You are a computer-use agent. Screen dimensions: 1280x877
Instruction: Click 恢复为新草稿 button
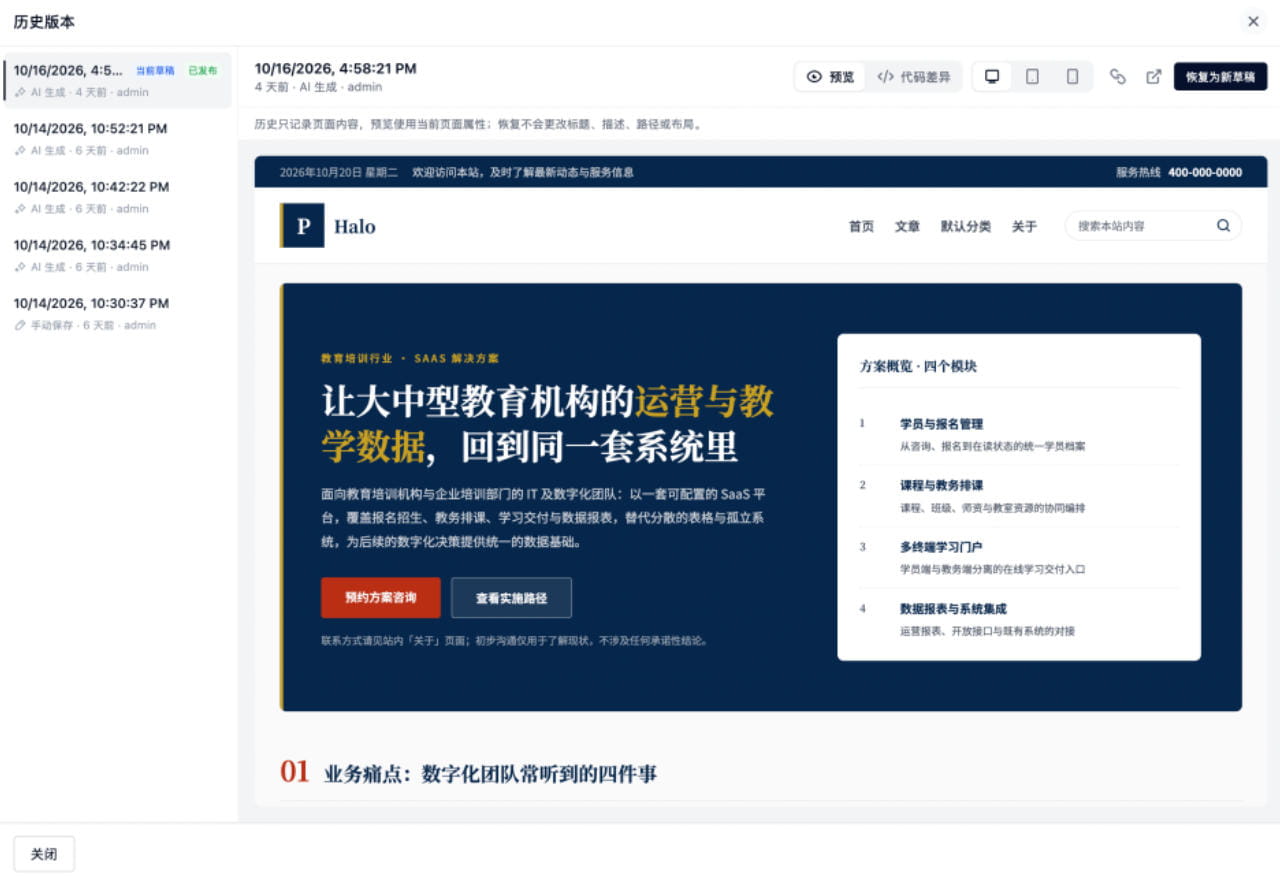point(1220,77)
